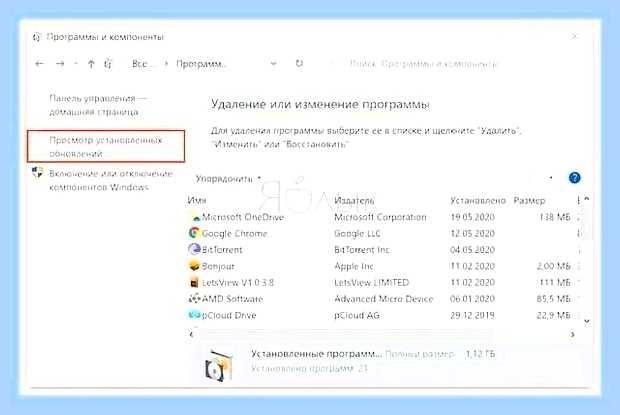Open the view options dropdown near help

[551, 178]
